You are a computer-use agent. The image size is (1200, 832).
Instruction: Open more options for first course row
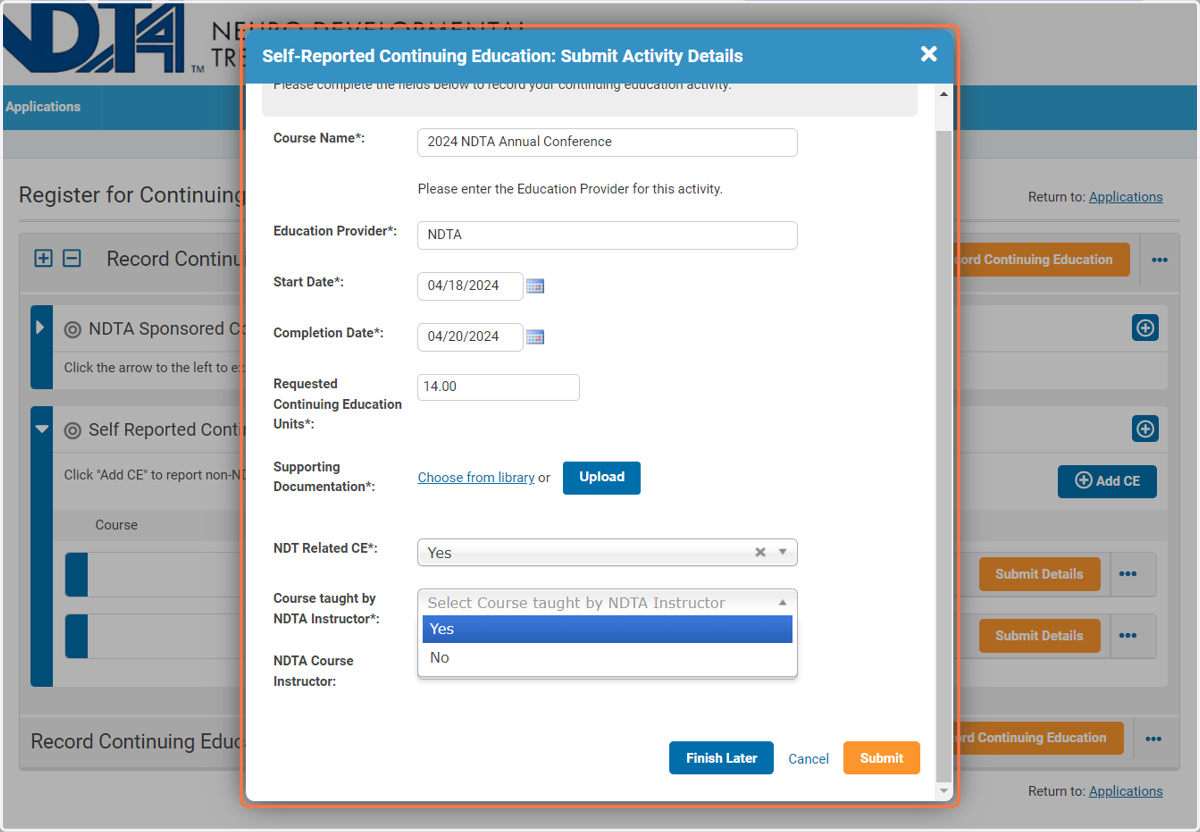tap(1128, 574)
